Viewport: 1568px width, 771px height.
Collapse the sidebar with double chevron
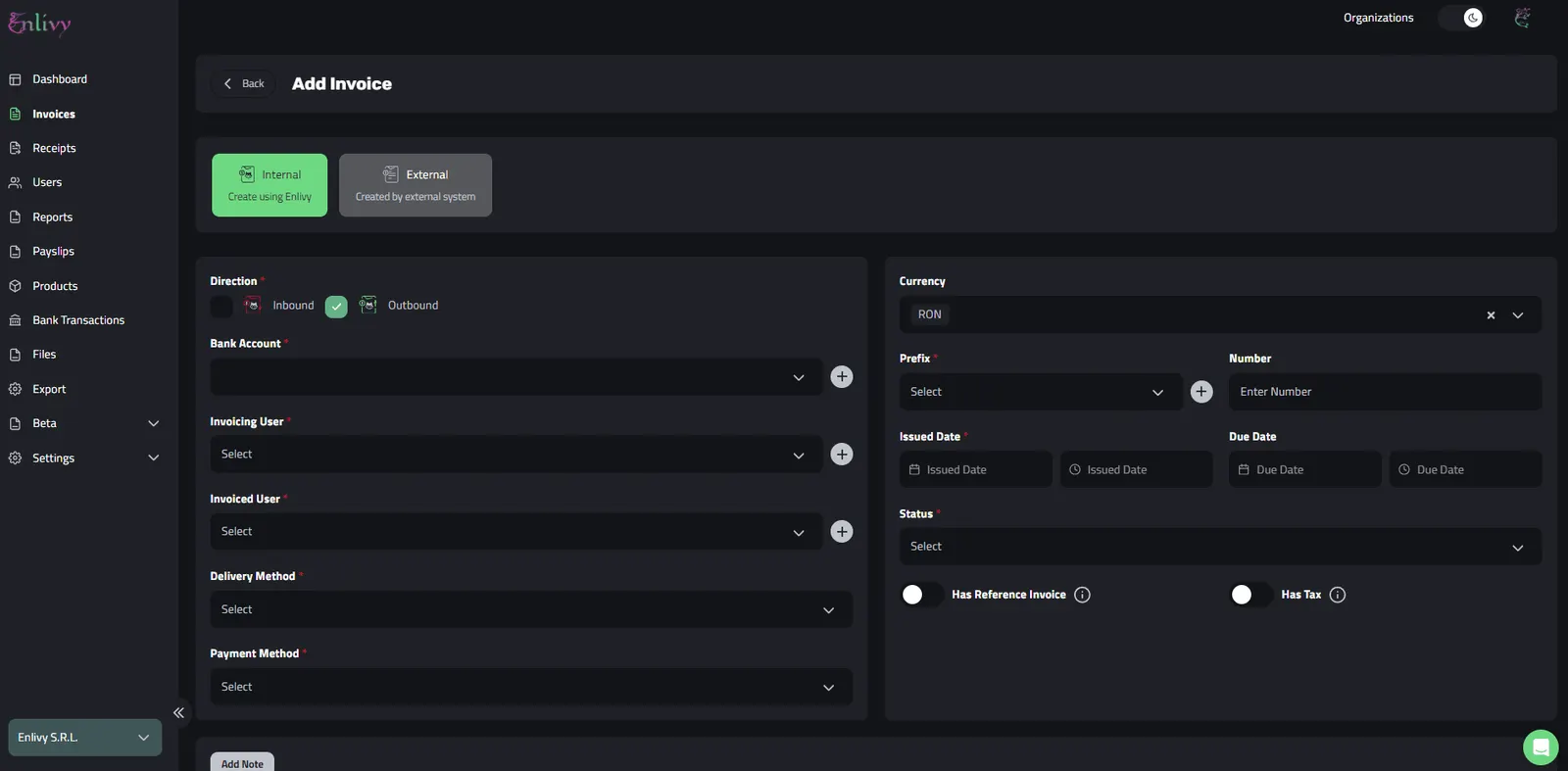(x=178, y=713)
